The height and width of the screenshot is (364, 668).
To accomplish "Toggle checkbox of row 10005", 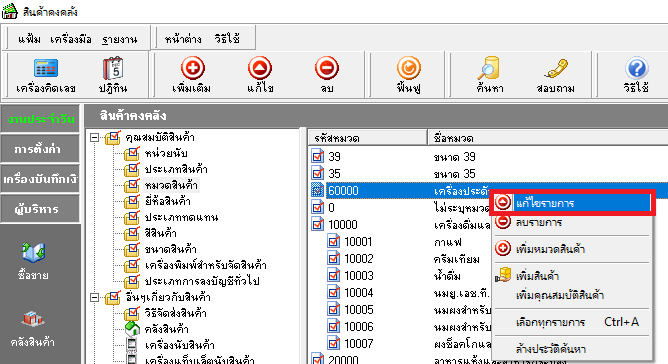I will [334, 309].
